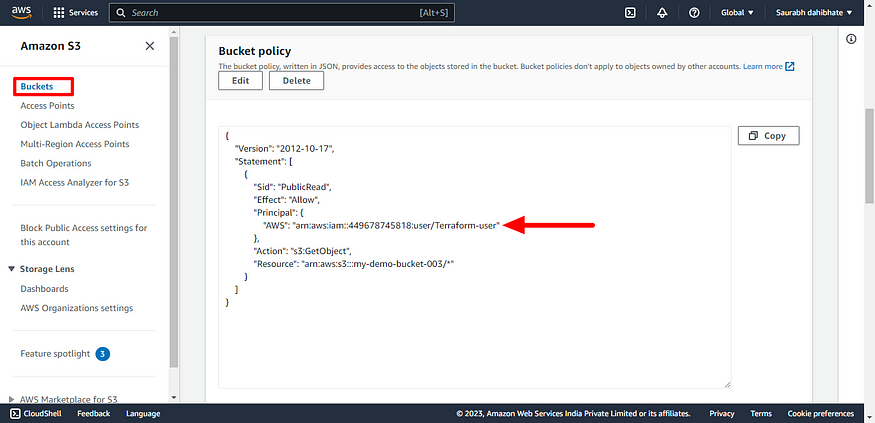Click the Feature spotlight badge 3
The width and height of the screenshot is (875, 423).
coord(103,354)
